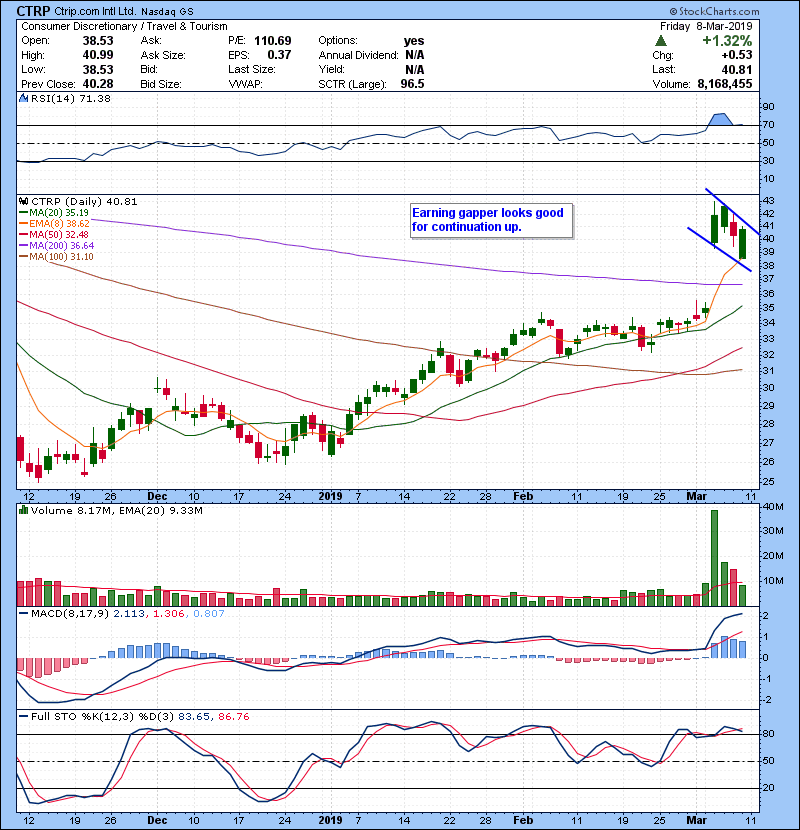800x830 pixels.
Task: Click the 'Earning gapper looks good' annotation box
Action: coord(491,220)
